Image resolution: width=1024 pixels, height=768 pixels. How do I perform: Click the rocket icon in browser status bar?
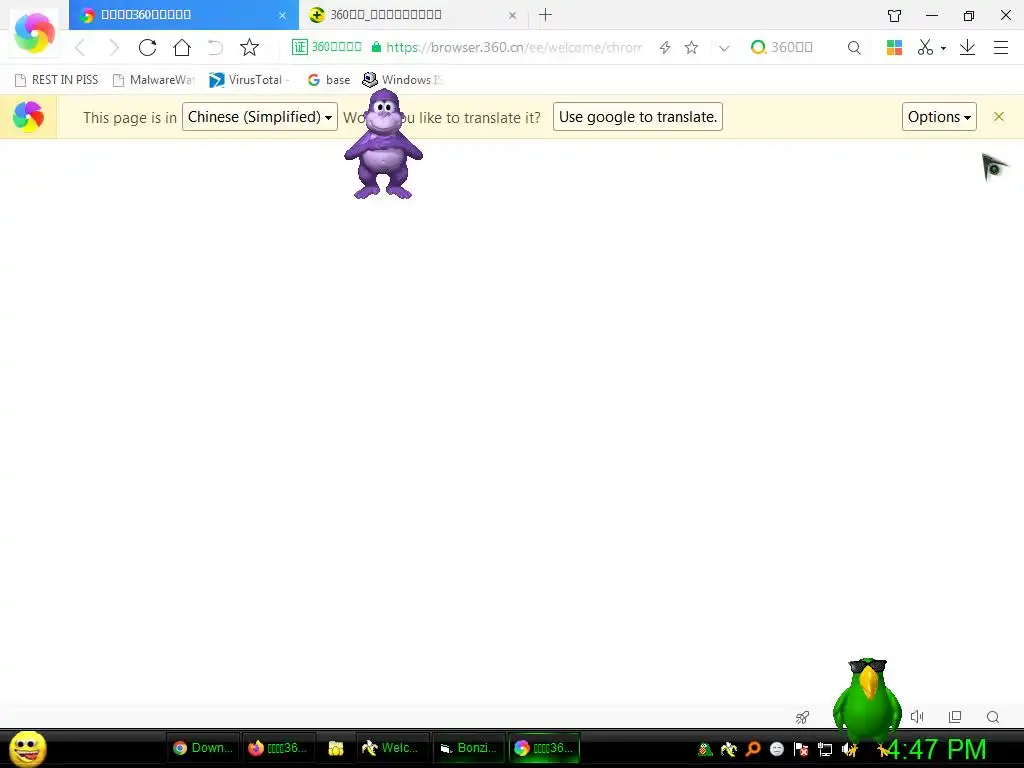[803, 717]
